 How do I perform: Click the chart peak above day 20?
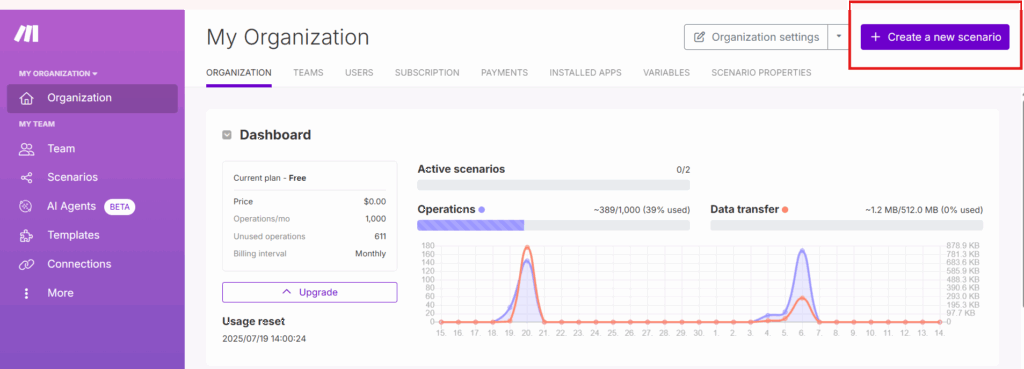527,248
